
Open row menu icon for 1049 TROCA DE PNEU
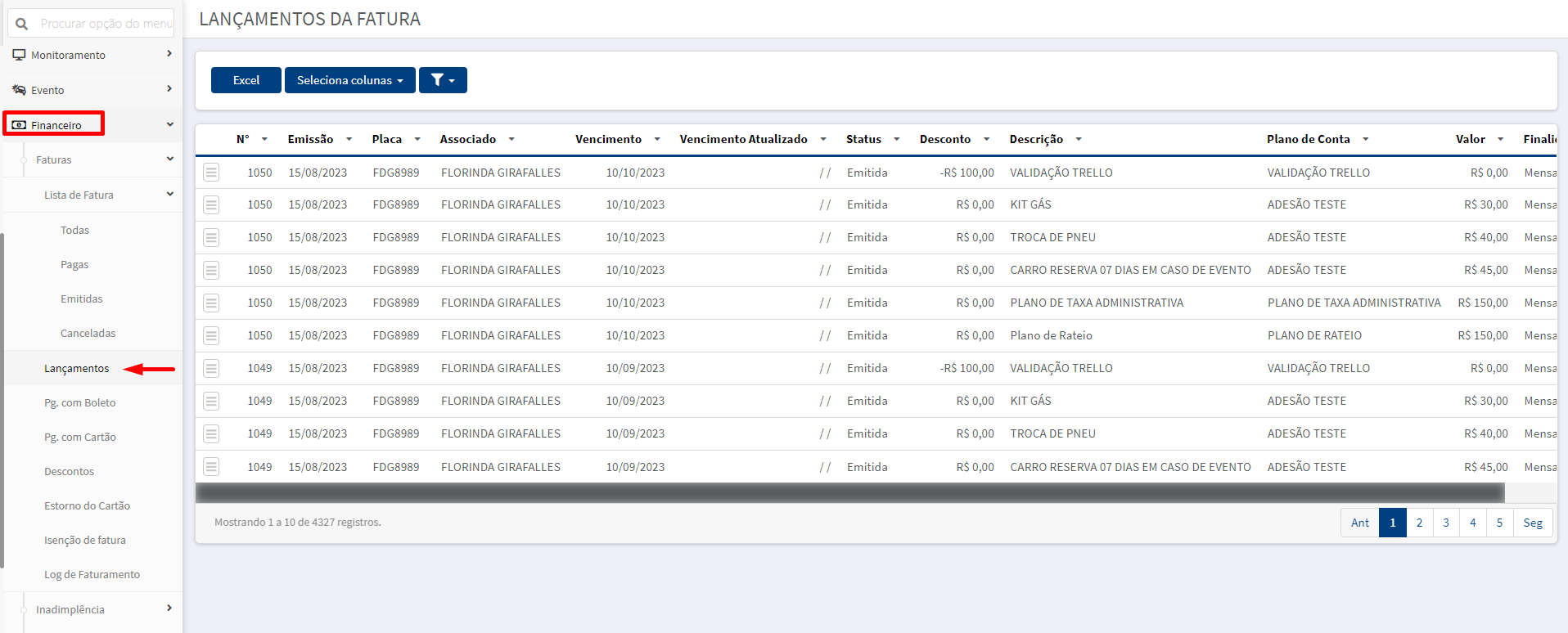(211, 433)
